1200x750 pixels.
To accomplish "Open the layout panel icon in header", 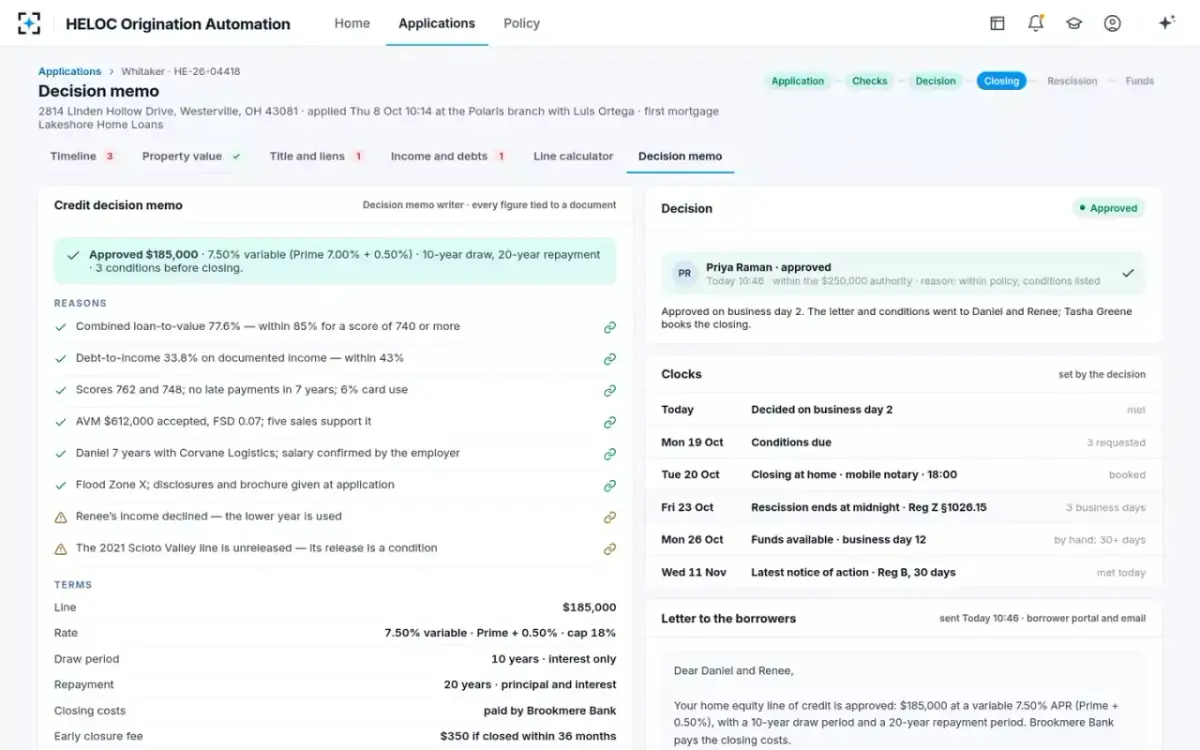I will pyautogui.click(x=997, y=23).
